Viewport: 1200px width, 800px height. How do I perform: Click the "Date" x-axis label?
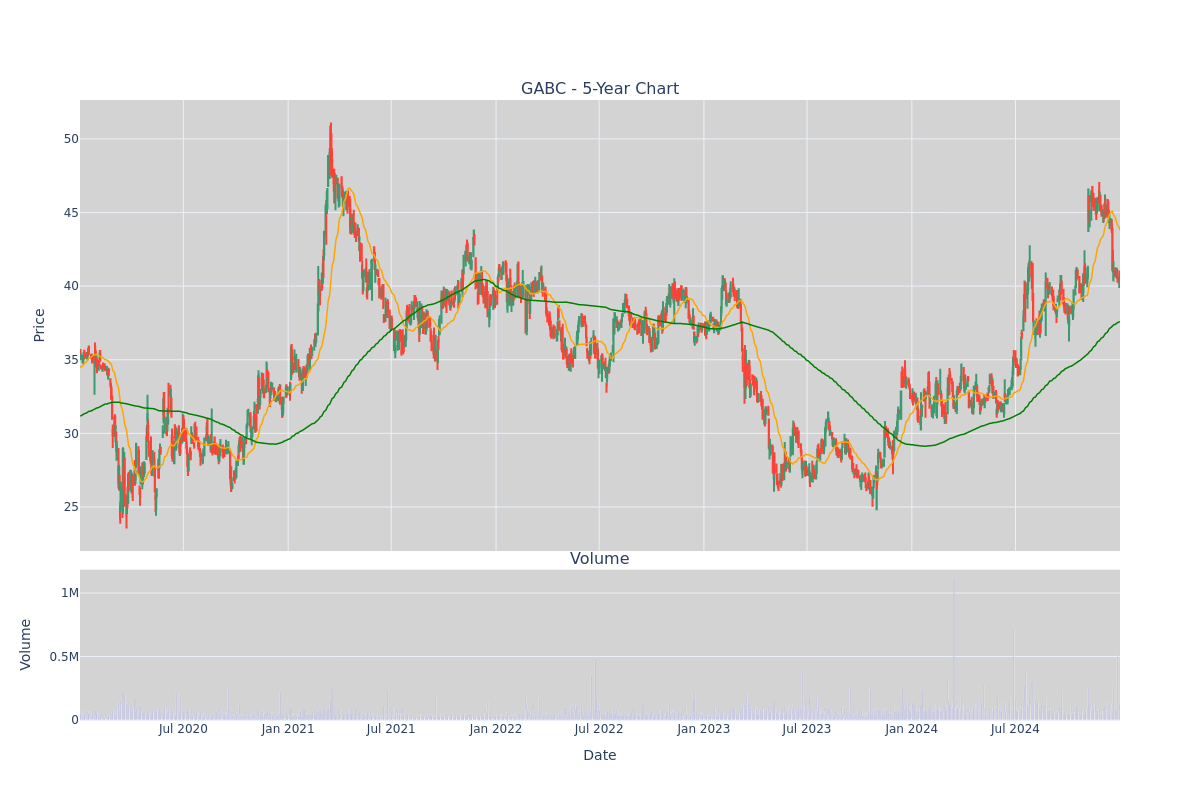point(600,756)
